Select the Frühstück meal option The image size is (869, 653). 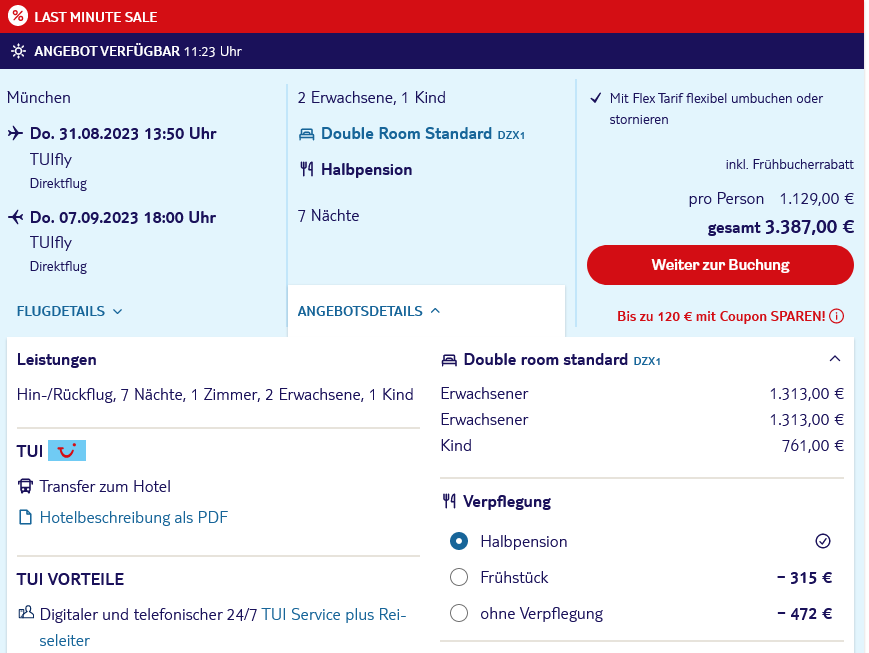point(459,577)
